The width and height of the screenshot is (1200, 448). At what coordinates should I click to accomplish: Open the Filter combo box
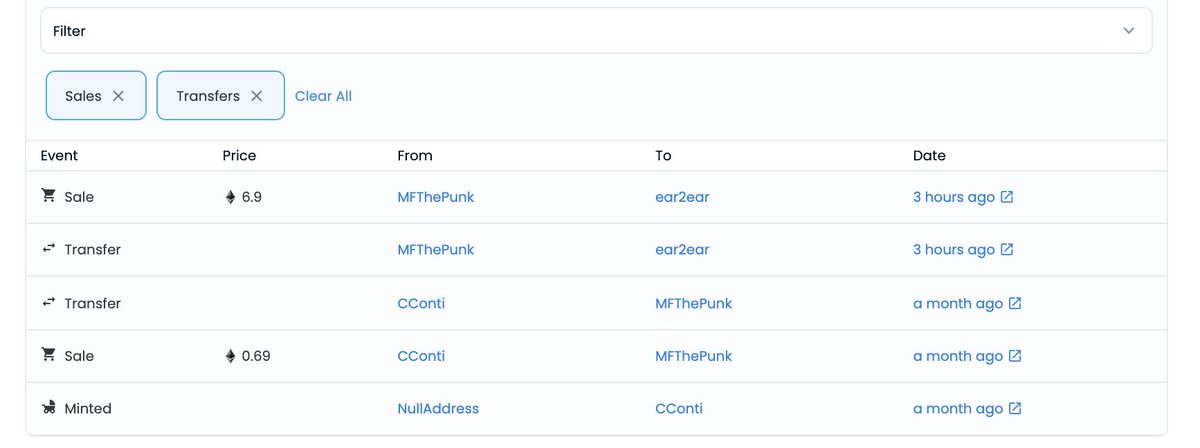pyautogui.click(x=596, y=31)
